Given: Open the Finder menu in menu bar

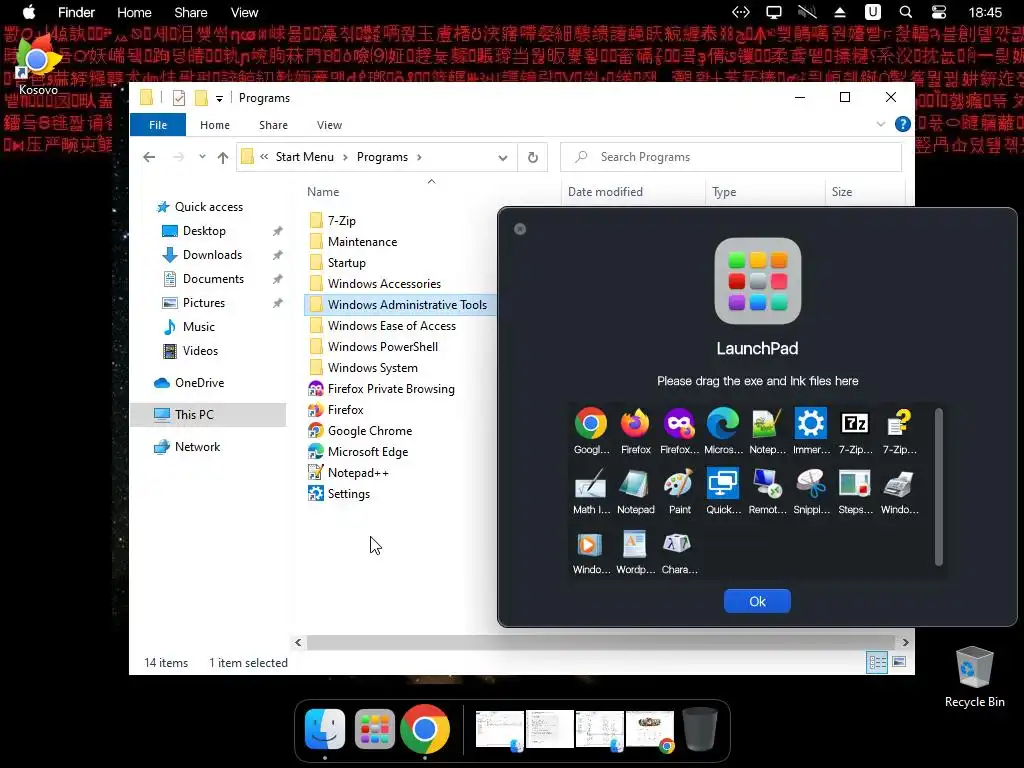Looking at the screenshot, I should pyautogui.click(x=76, y=12).
